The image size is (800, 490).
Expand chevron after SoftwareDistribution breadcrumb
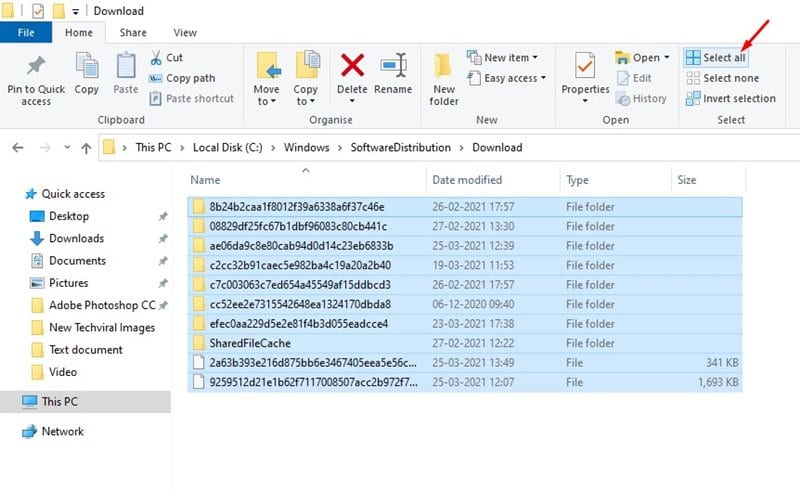pyautogui.click(x=462, y=148)
